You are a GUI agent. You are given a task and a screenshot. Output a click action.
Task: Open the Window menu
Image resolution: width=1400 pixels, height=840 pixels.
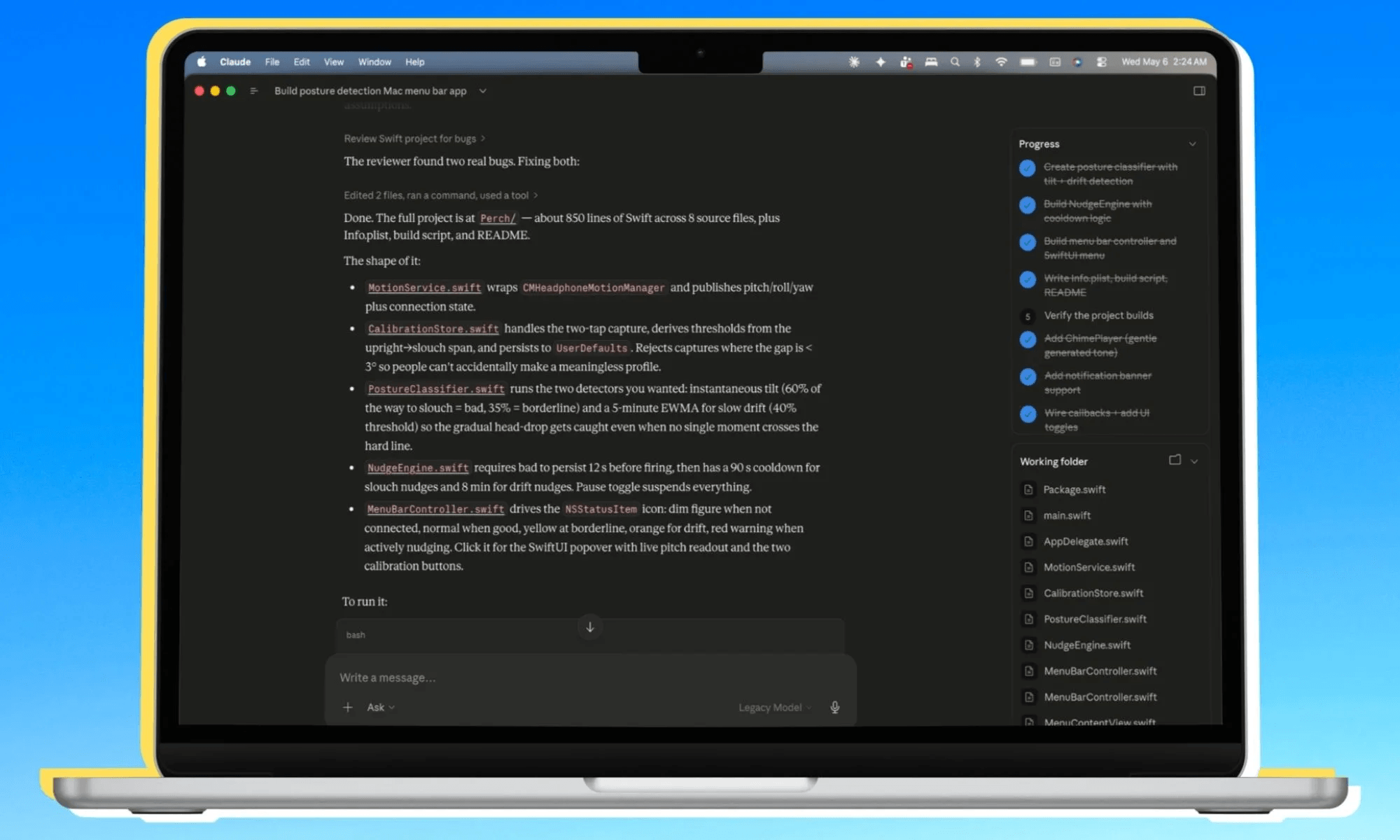[x=374, y=62]
